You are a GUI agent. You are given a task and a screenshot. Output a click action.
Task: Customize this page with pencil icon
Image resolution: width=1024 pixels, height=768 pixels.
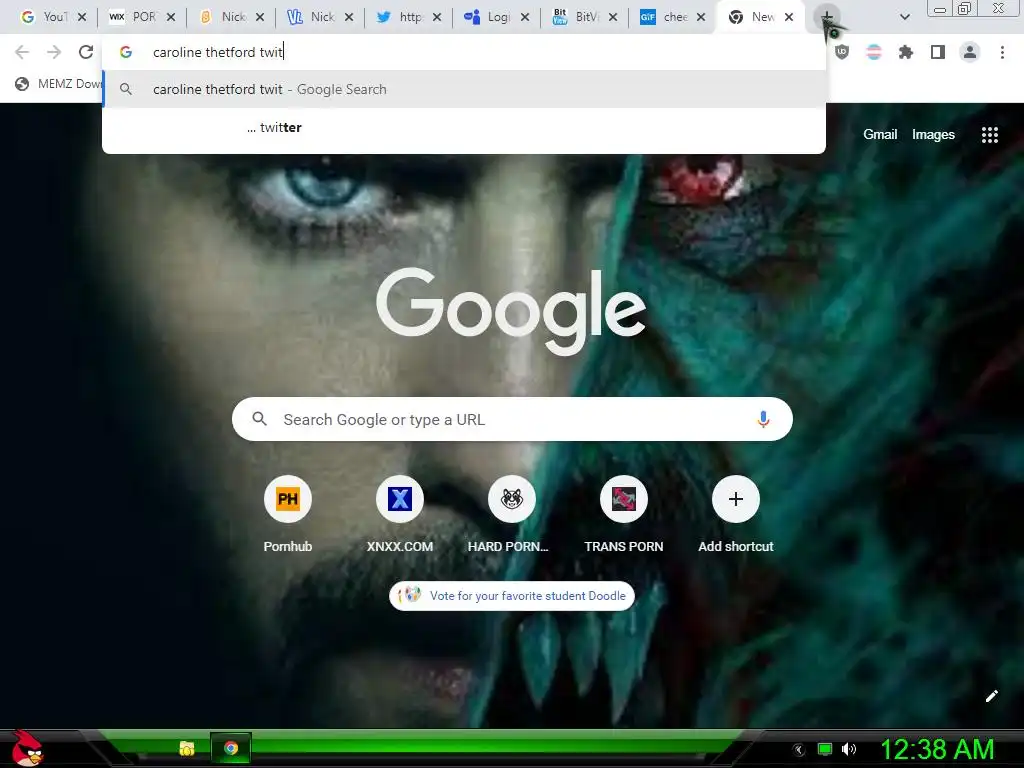point(991,696)
